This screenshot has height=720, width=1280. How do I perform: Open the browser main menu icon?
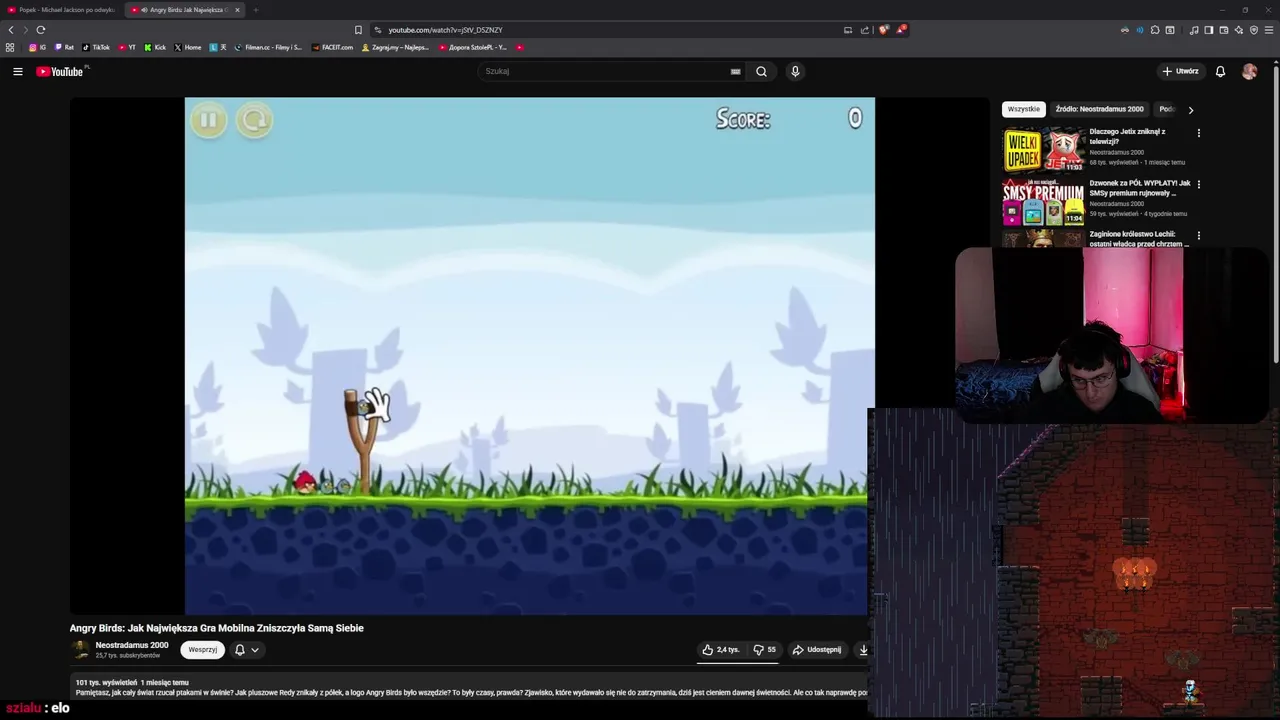pyautogui.click(x=1269, y=30)
